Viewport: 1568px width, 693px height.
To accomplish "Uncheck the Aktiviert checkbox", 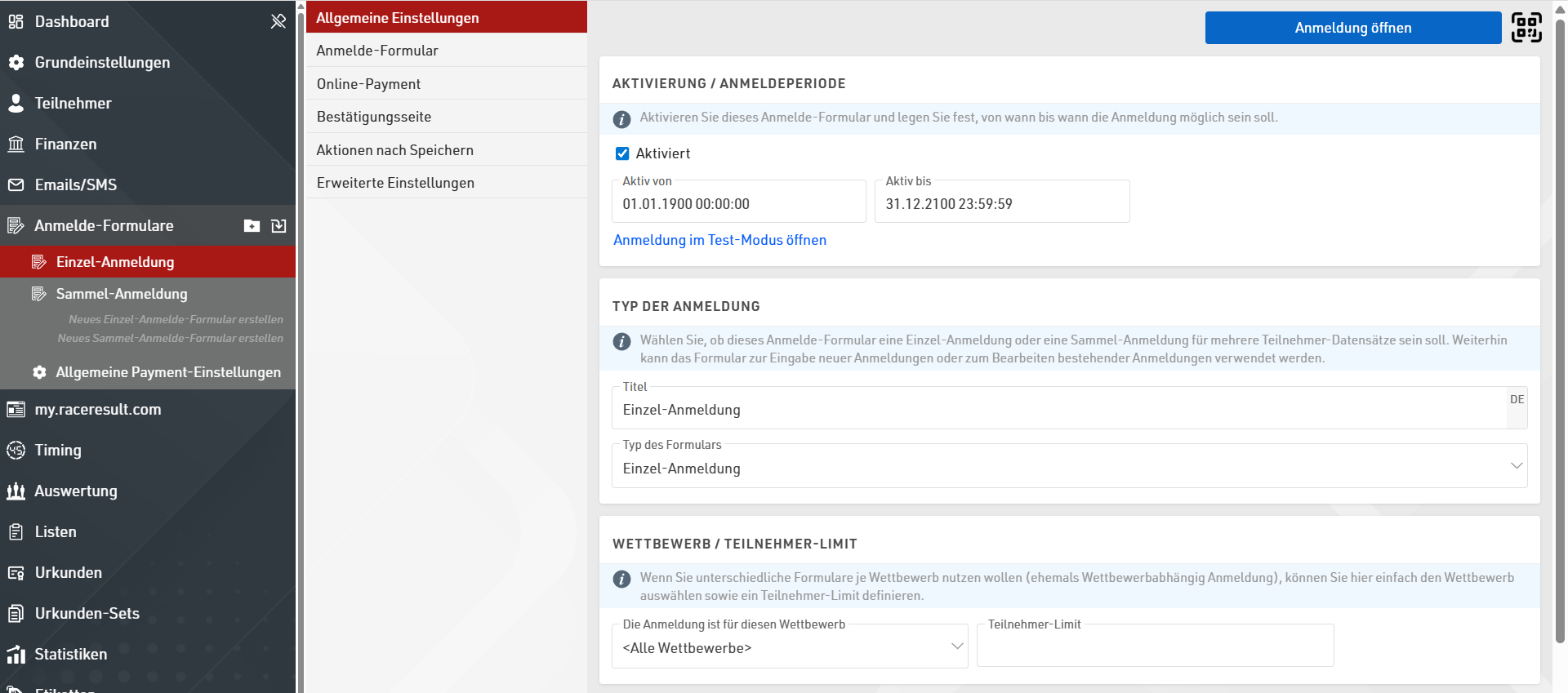I will [622, 153].
